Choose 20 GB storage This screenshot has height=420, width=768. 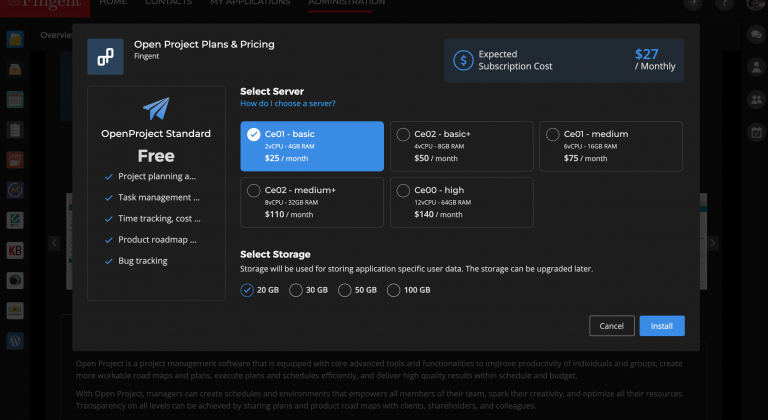click(x=260, y=290)
